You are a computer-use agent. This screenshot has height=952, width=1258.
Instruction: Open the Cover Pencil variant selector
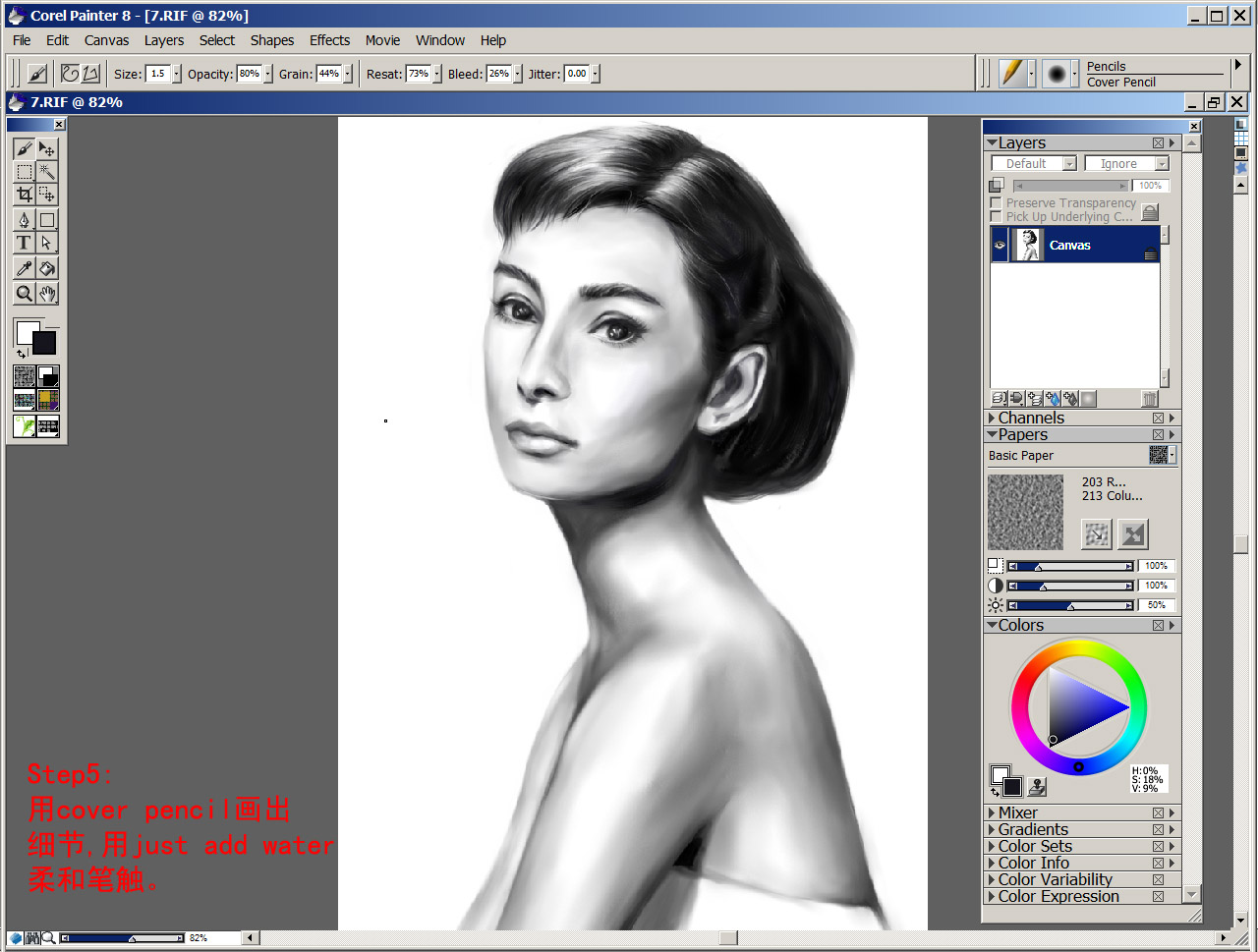click(x=1058, y=74)
